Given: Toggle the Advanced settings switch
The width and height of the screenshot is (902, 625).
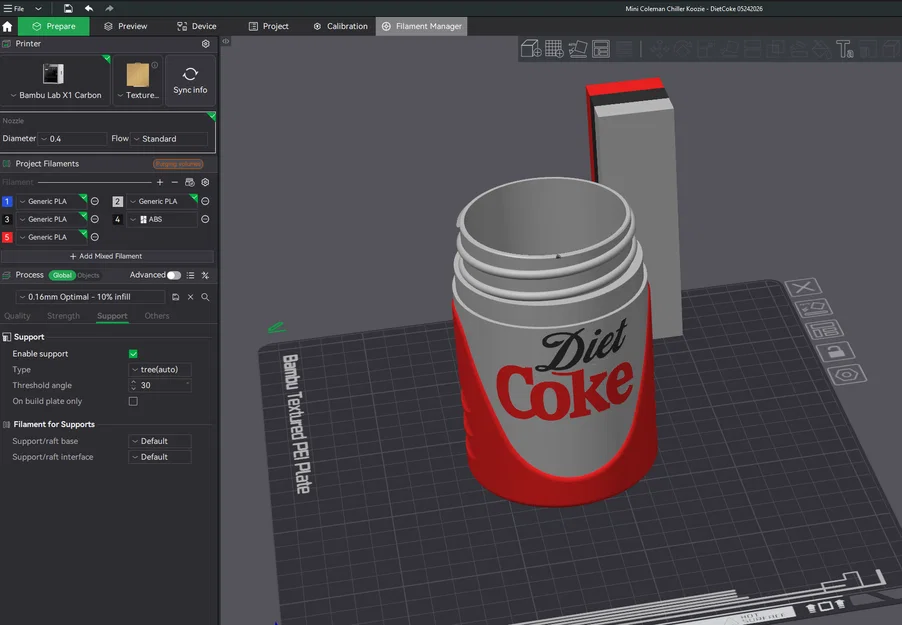Looking at the screenshot, I should pyautogui.click(x=174, y=275).
